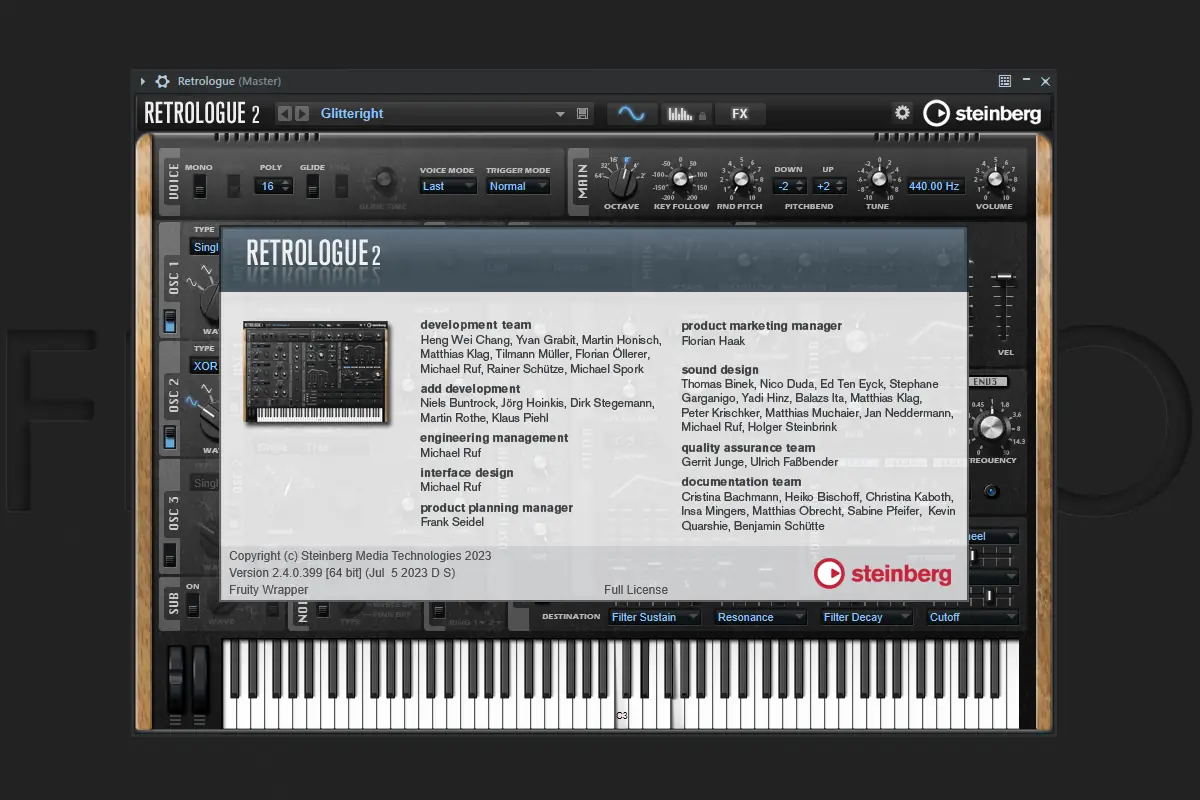Open the Trigger Mode dropdown showing Normal
Image resolution: width=1200 pixels, height=800 pixels.
click(518, 186)
